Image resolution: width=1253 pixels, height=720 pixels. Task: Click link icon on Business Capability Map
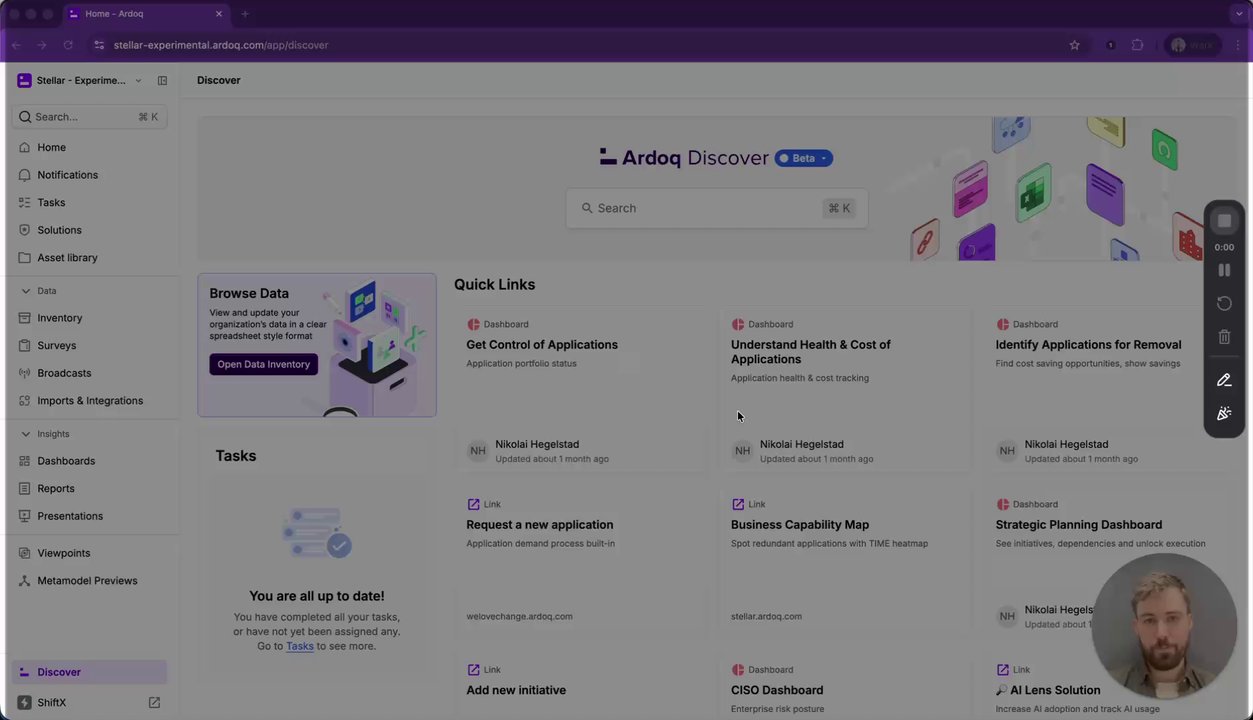point(738,504)
